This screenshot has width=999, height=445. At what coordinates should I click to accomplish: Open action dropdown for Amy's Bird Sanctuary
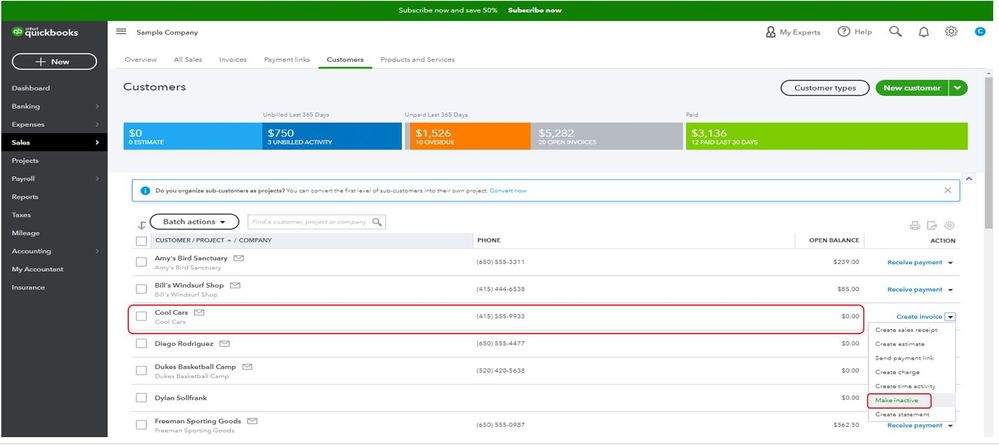pyautogui.click(x=951, y=263)
